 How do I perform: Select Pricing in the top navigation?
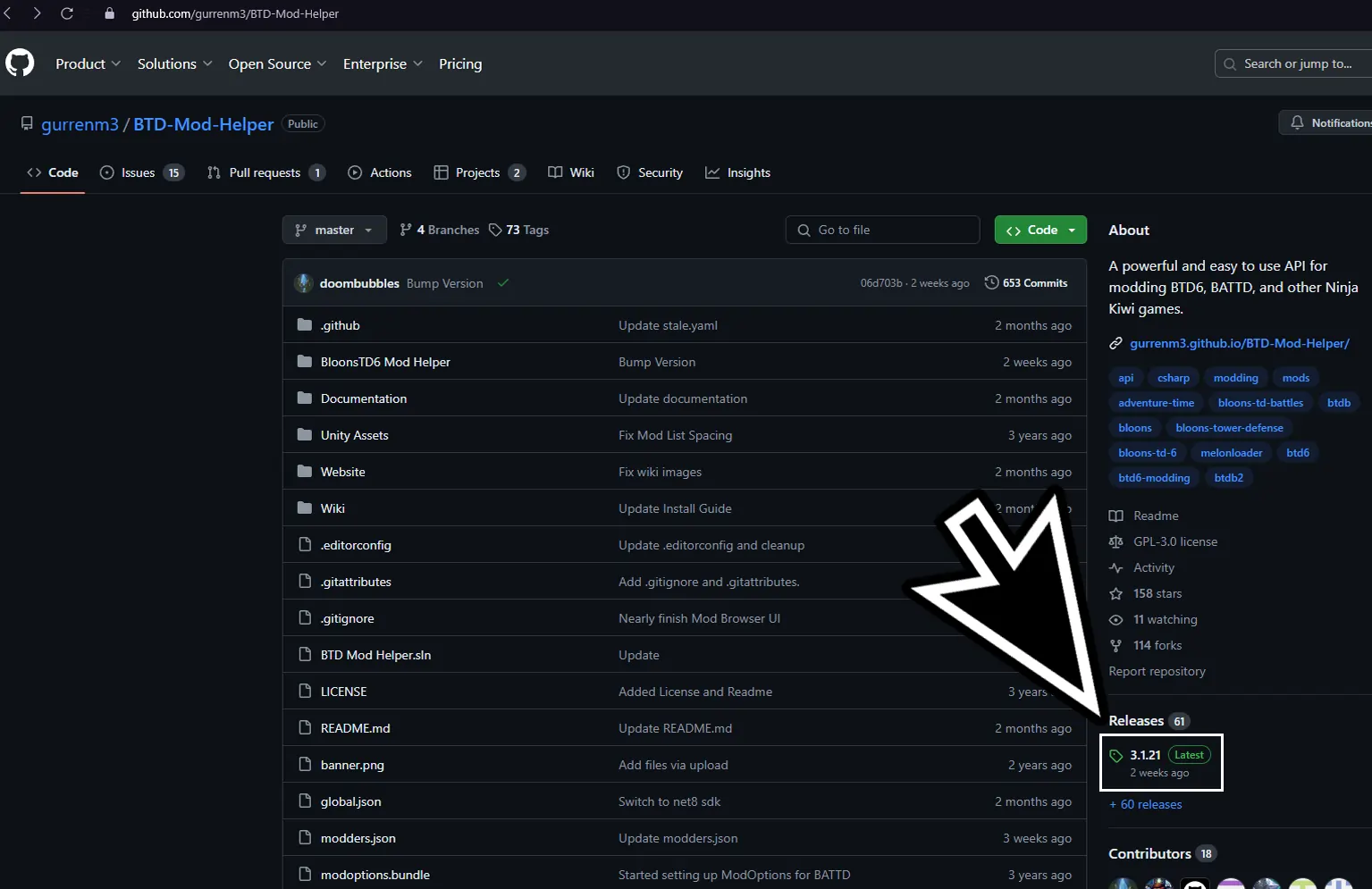click(459, 63)
